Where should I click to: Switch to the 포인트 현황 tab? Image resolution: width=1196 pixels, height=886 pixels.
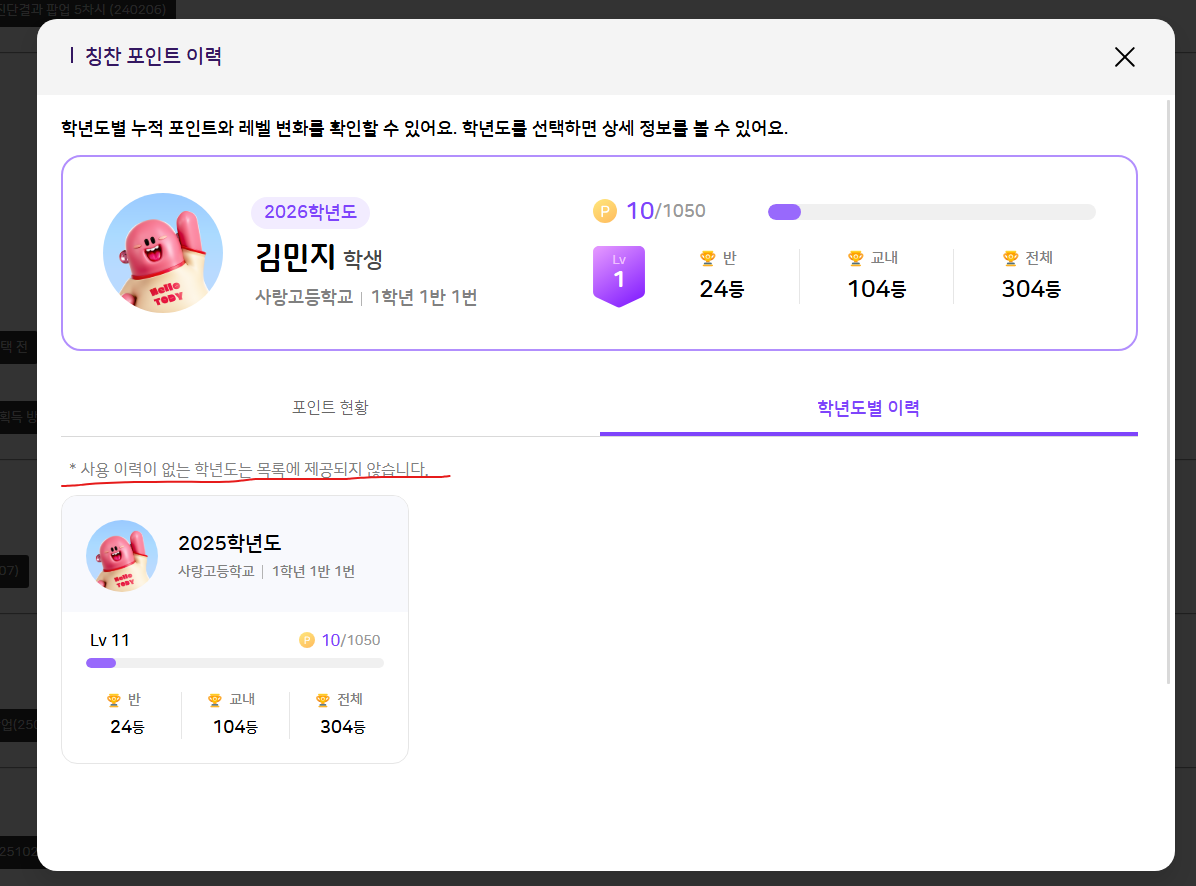[330, 408]
